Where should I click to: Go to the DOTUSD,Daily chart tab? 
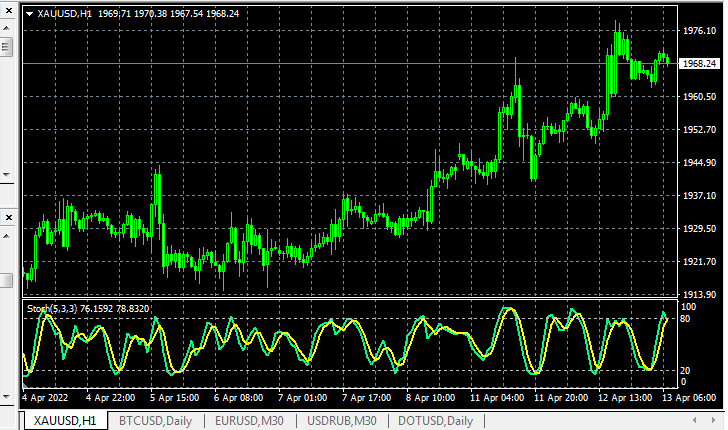(x=436, y=421)
